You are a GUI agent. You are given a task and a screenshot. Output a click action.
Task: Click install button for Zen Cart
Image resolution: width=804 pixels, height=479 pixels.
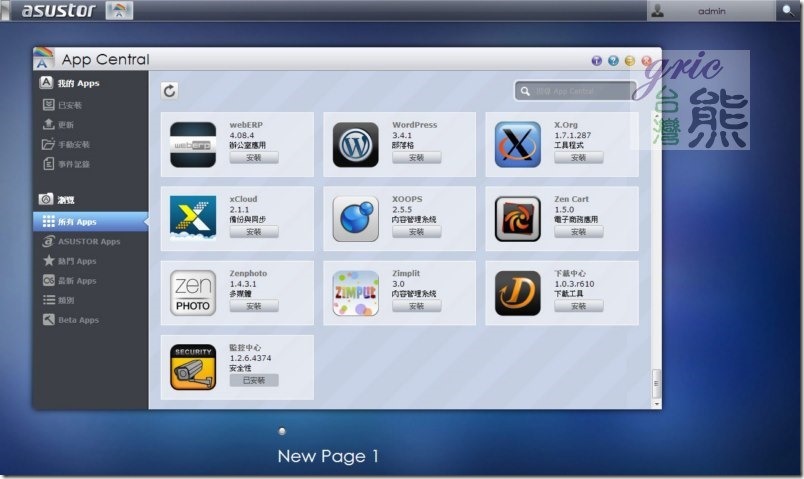coord(578,232)
